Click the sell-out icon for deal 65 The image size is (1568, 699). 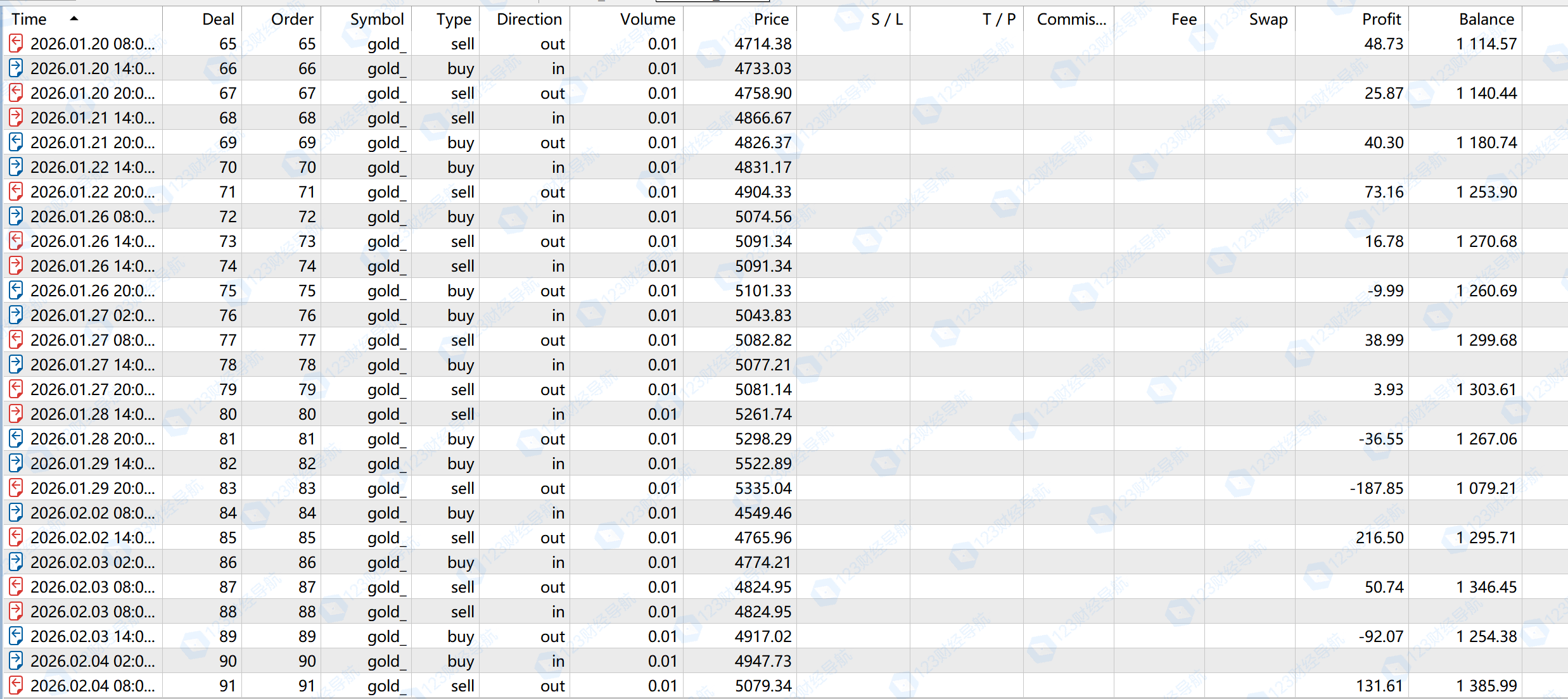click(16, 44)
